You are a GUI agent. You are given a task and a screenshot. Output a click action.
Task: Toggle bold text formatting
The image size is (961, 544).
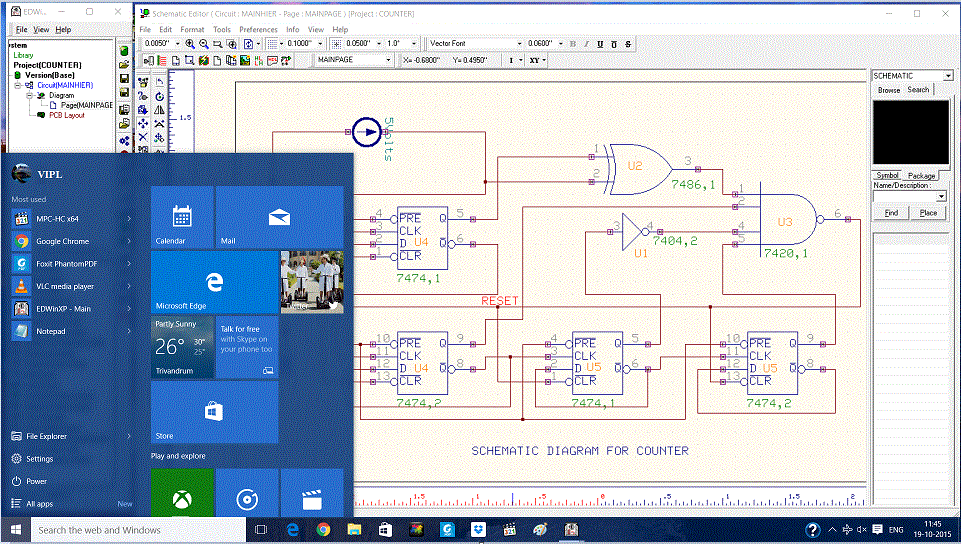tap(573, 44)
